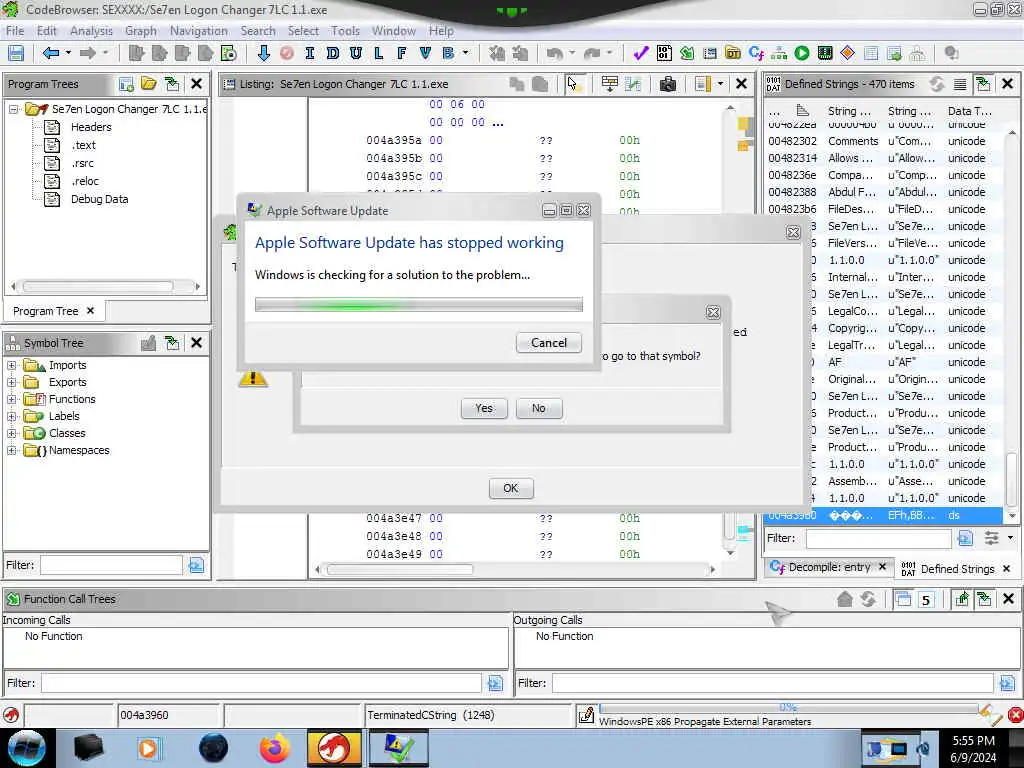Viewport: 1024px width, 768px height.
Task: Click the refresh icon in Defined Strings header
Action: tap(937, 84)
